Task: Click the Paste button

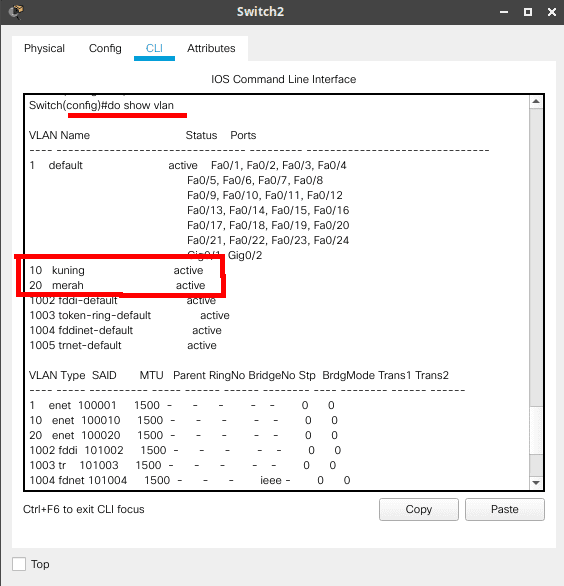Action: (505, 509)
